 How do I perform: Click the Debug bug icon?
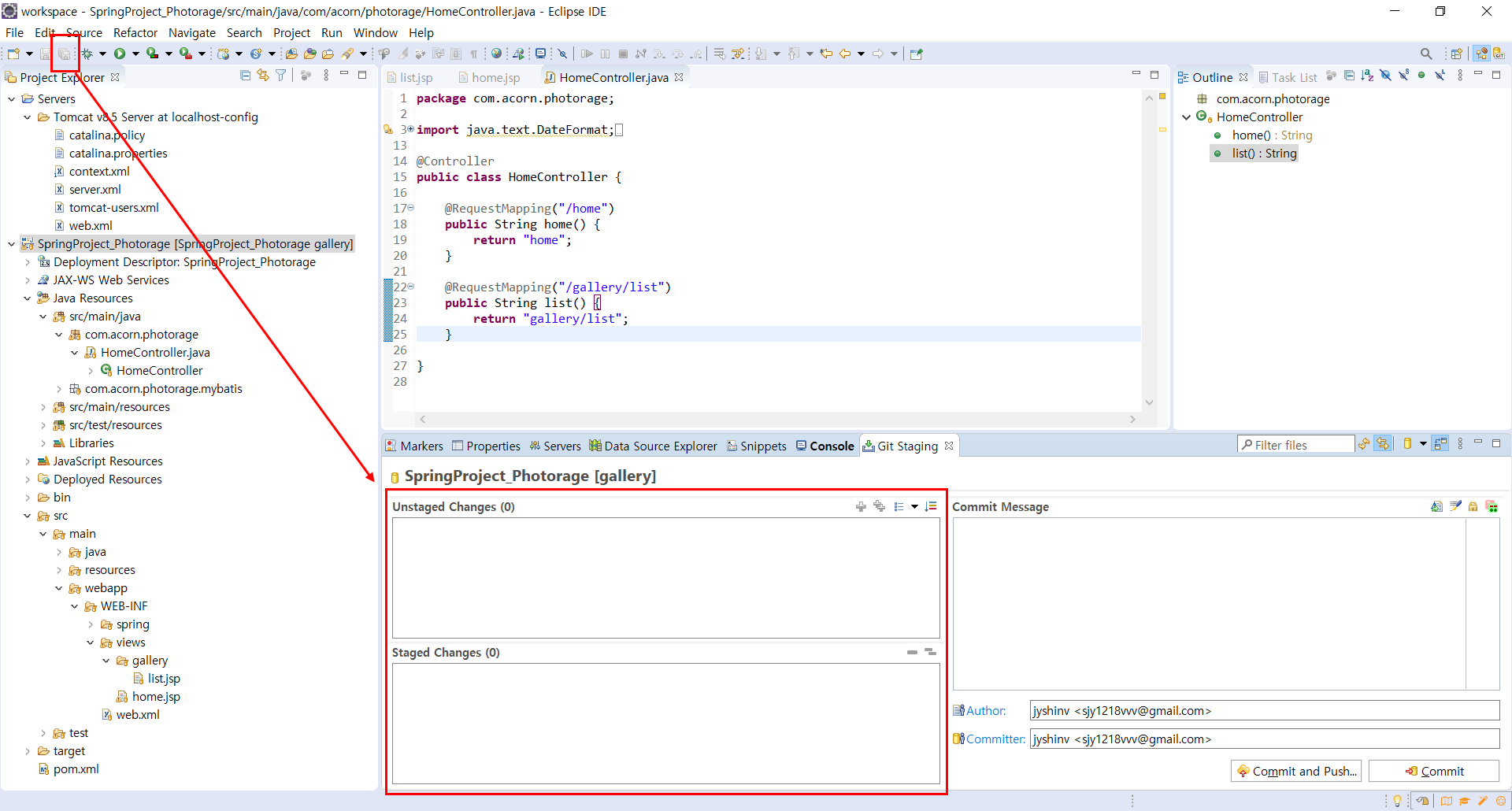87,54
